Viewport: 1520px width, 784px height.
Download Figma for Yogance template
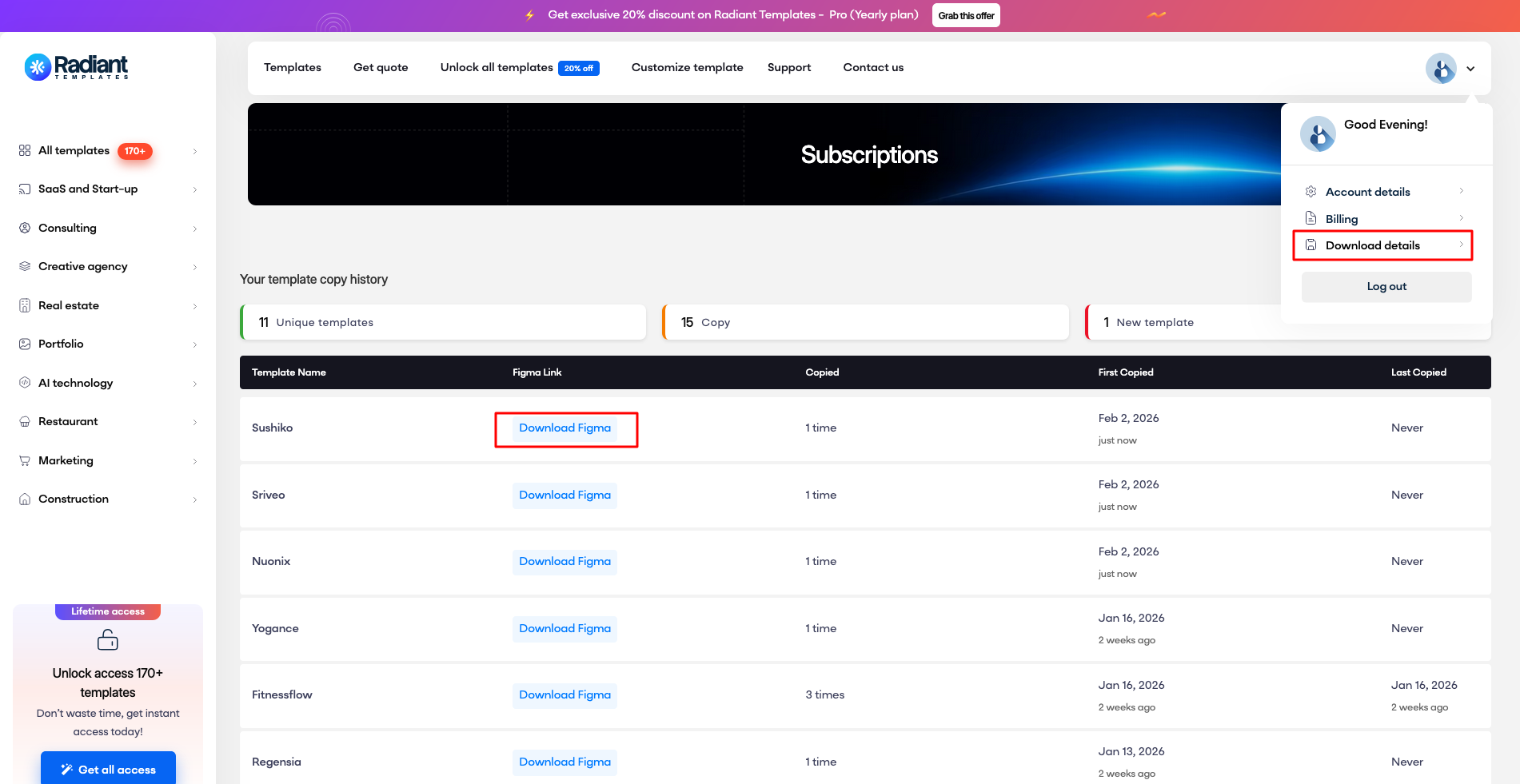click(565, 629)
